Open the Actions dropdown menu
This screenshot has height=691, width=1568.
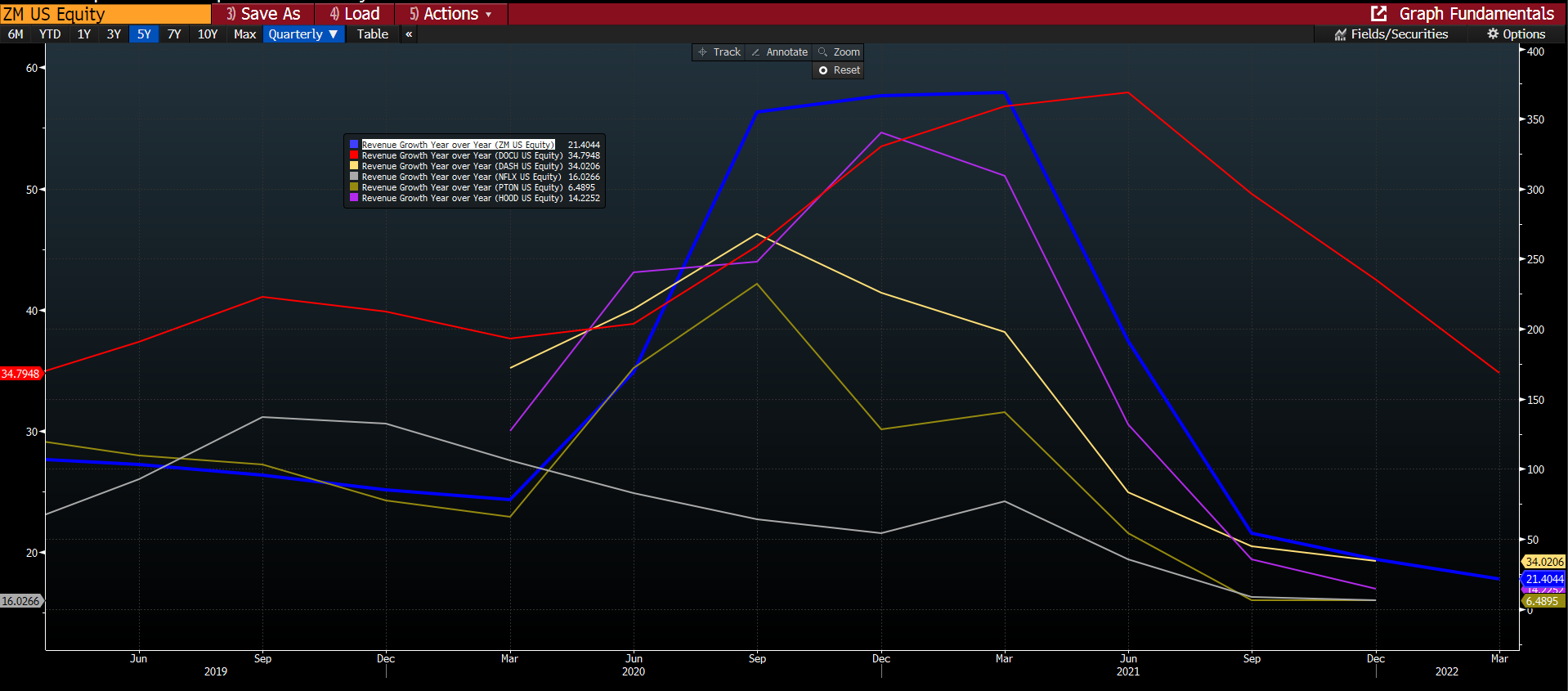point(451,14)
